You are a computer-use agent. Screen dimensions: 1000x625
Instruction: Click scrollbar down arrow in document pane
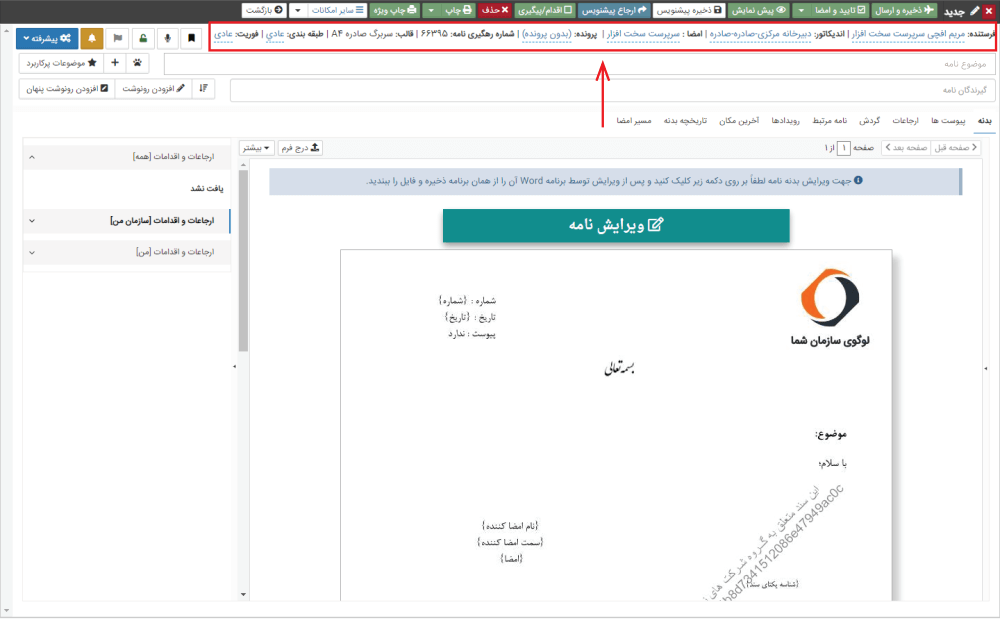pyautogui.click(x=243, y=594)
